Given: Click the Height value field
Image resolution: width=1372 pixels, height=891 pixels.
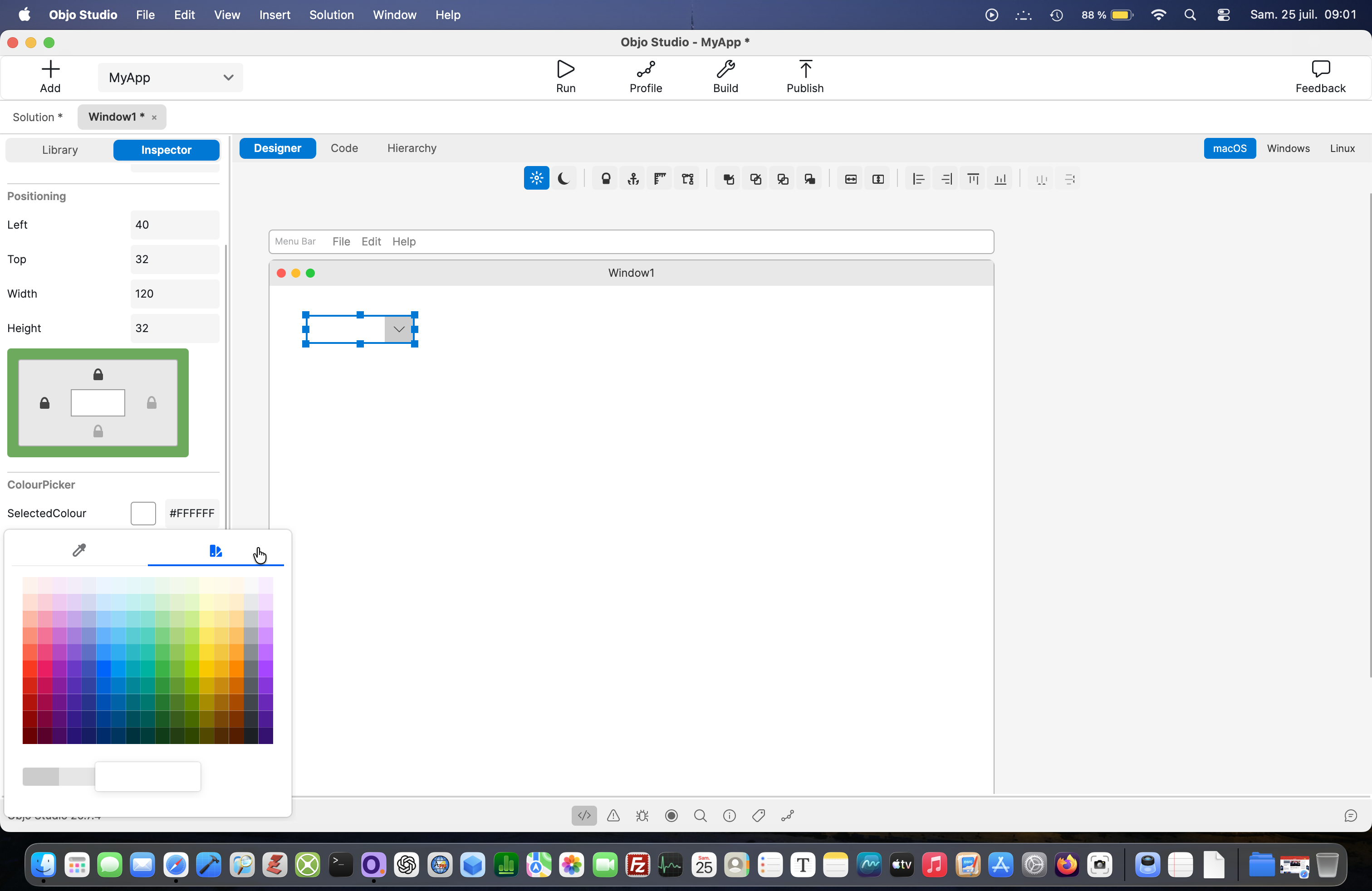Looking at the screenshot, I should point(175,328).
